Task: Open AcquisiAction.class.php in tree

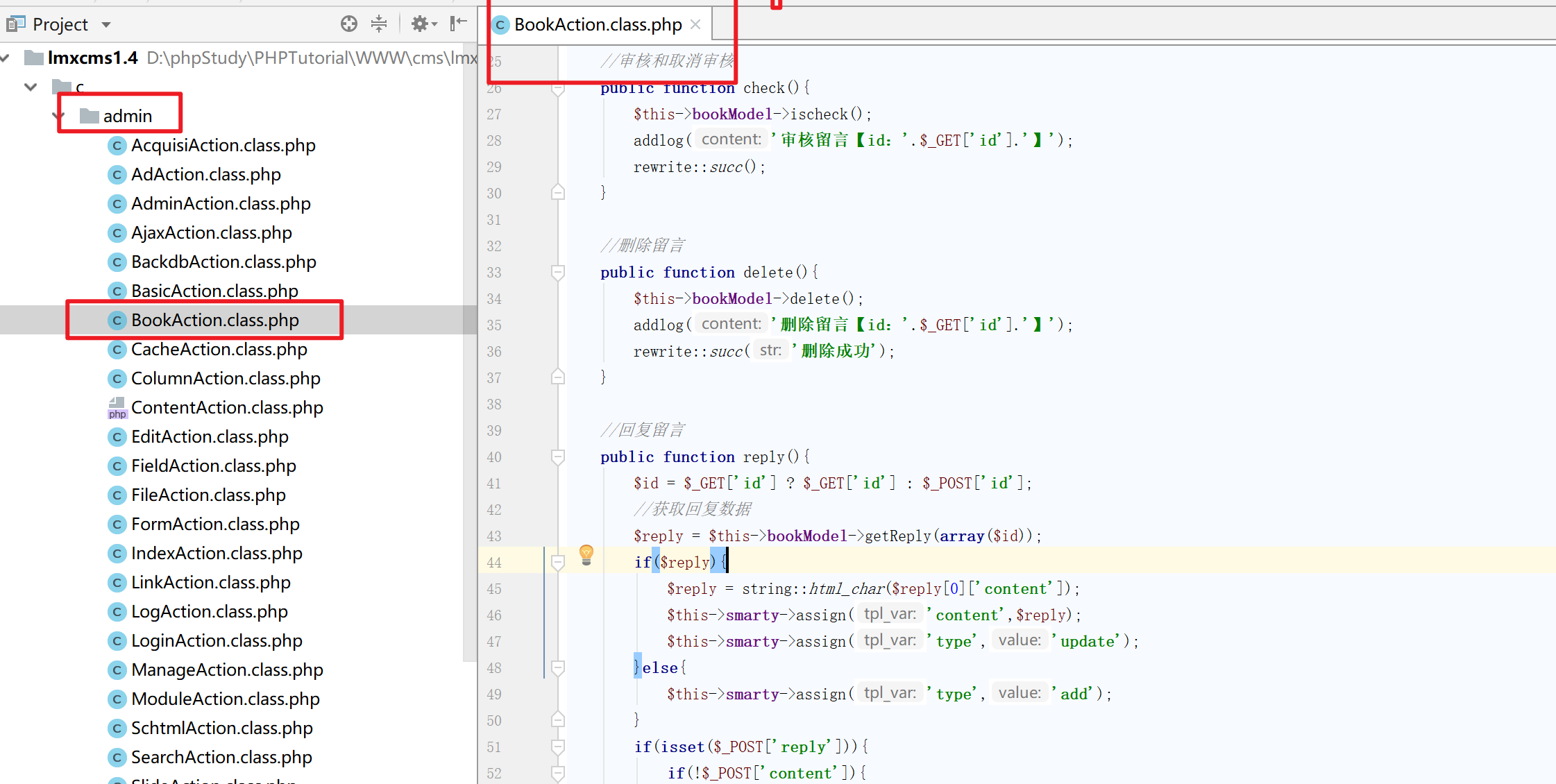Action: (223, 145)
